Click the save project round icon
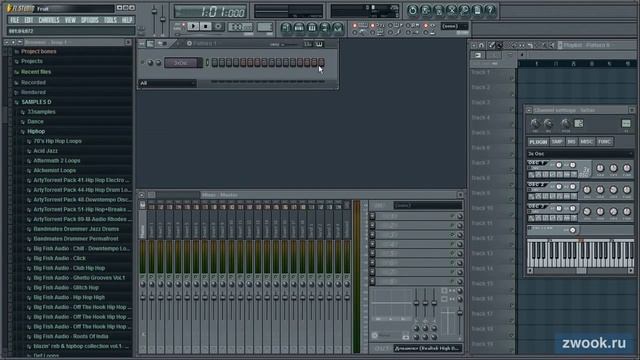The image size is (640, 360). point(425,10)
